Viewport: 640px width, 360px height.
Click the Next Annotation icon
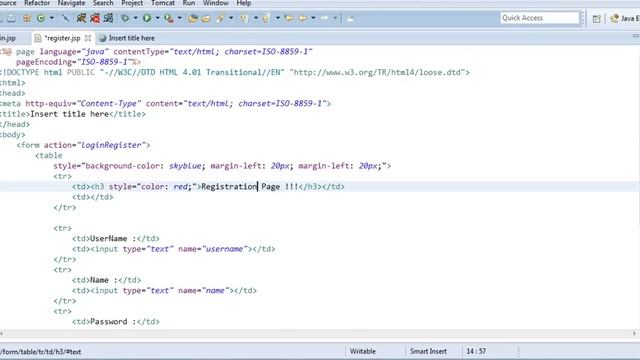244,18
